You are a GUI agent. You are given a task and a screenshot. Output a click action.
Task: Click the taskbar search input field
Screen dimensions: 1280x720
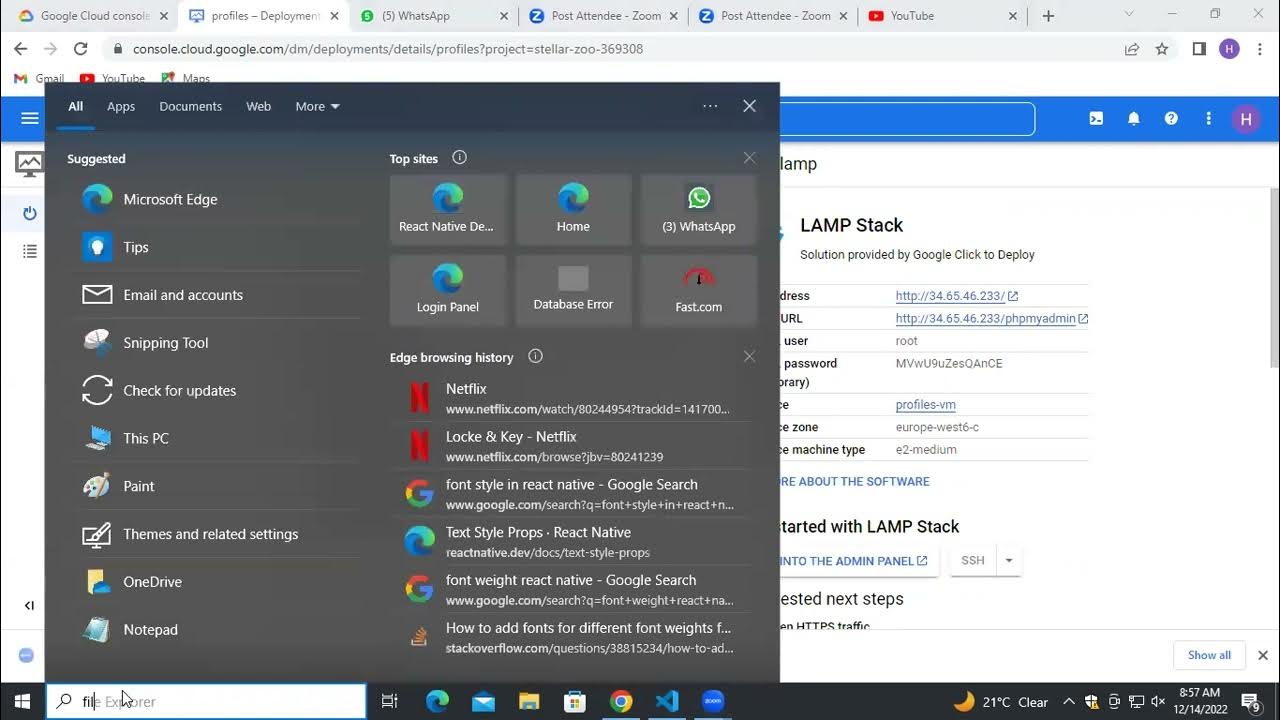click(x=206, y=702)
